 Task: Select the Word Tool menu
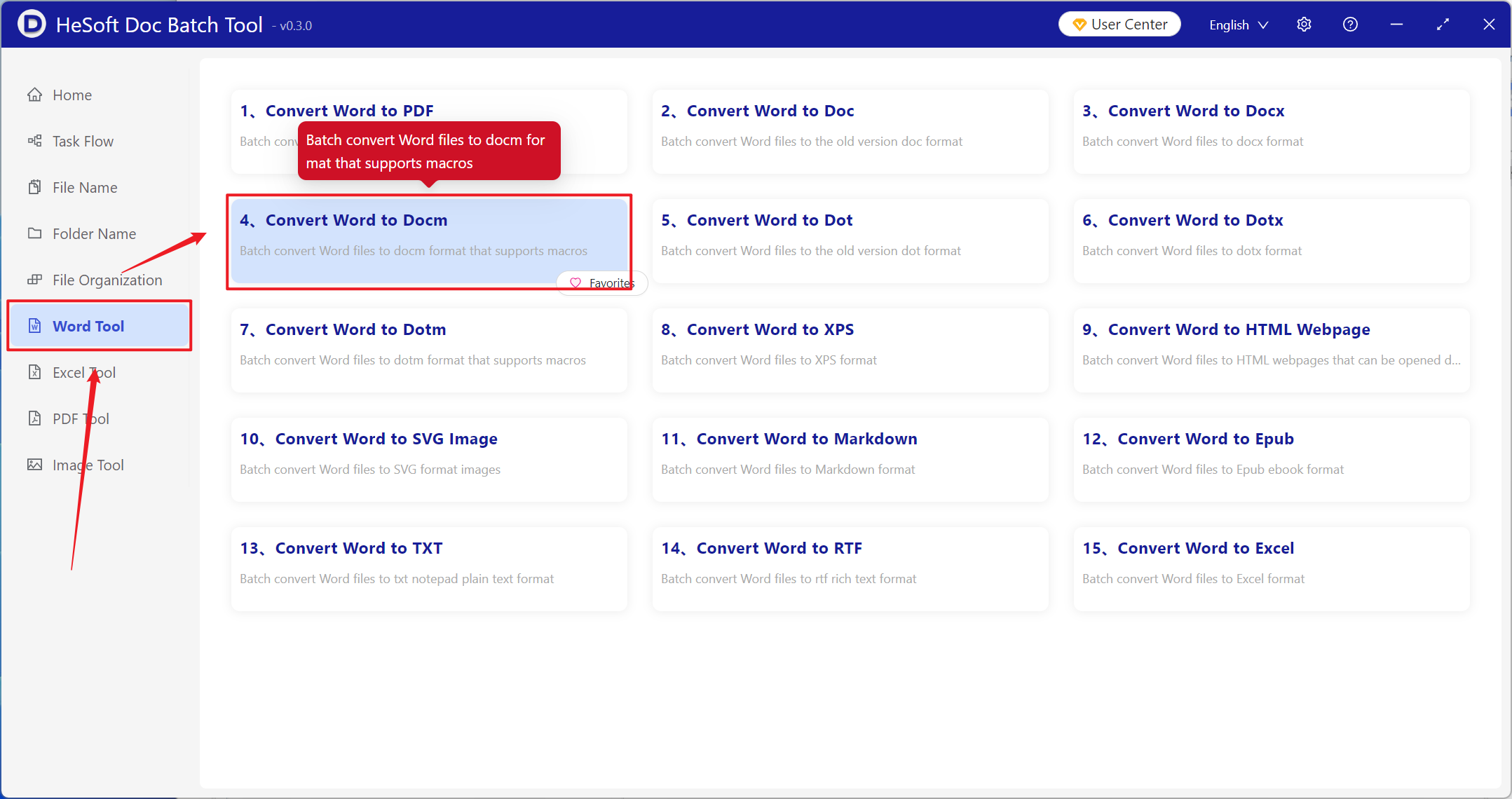100,326
